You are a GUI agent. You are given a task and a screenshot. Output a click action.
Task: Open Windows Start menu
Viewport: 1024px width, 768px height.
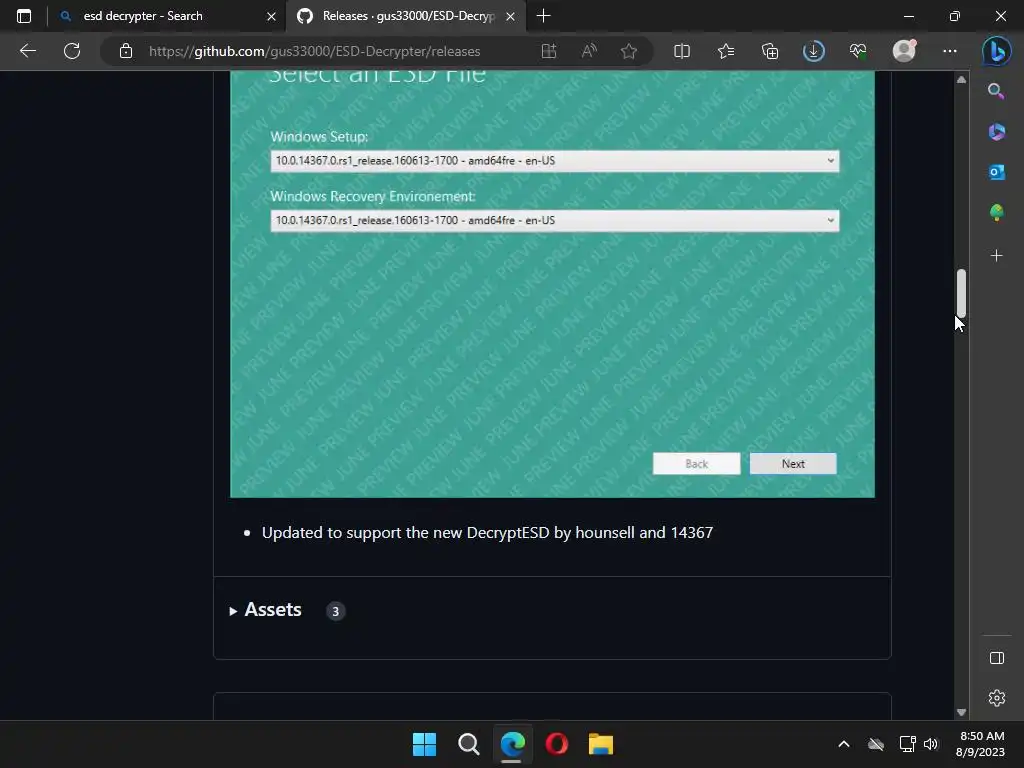424,744
